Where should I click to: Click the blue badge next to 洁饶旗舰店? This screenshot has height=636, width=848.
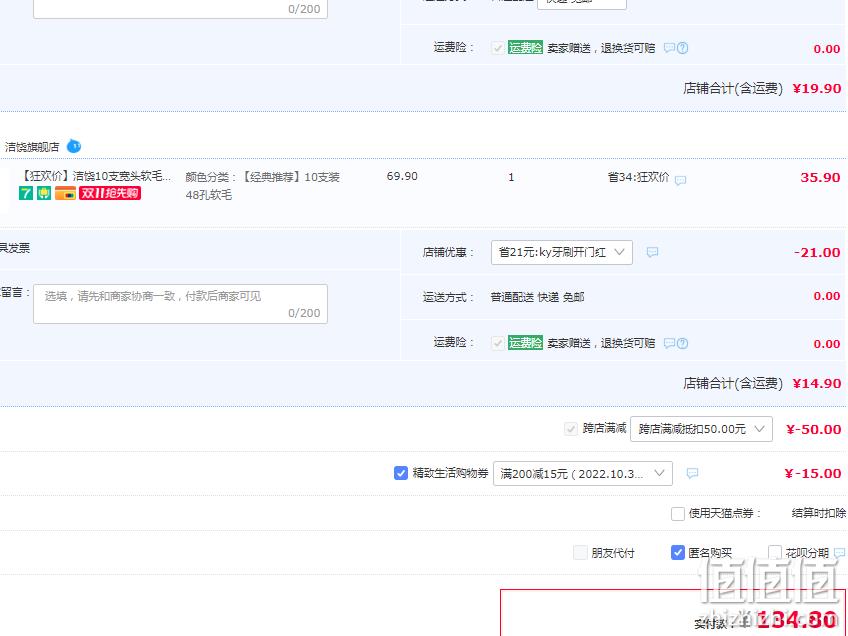pyautogui.click(x=74, y=146)
